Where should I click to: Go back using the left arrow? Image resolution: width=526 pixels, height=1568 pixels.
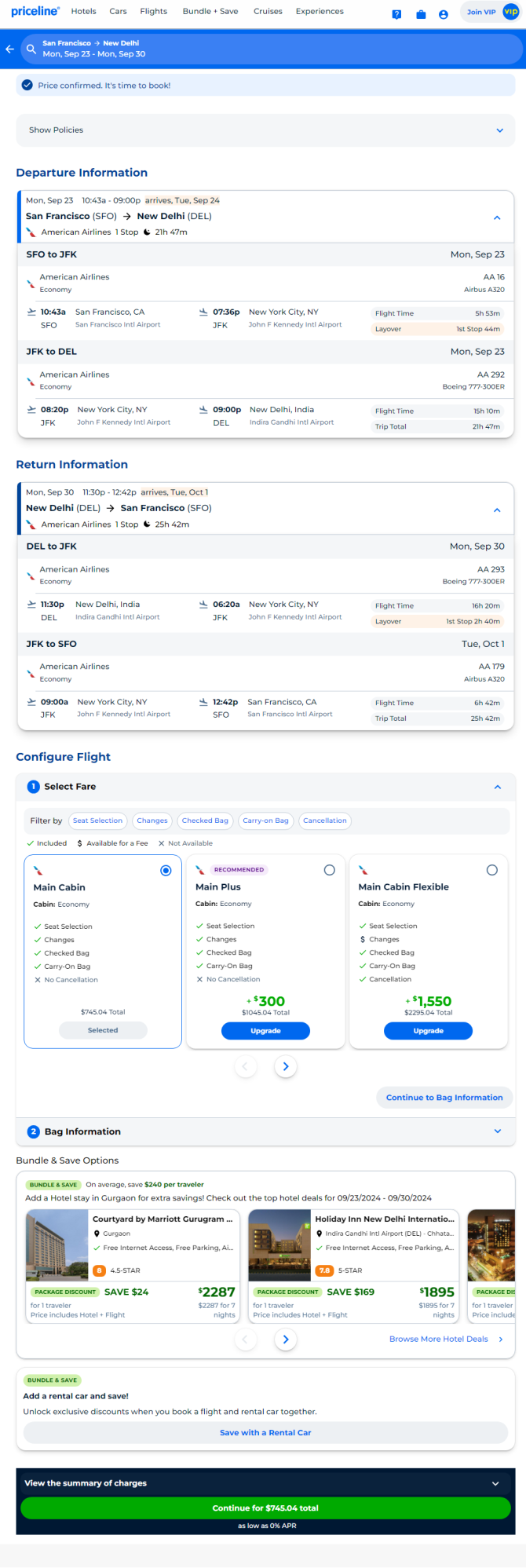point(9,49)
